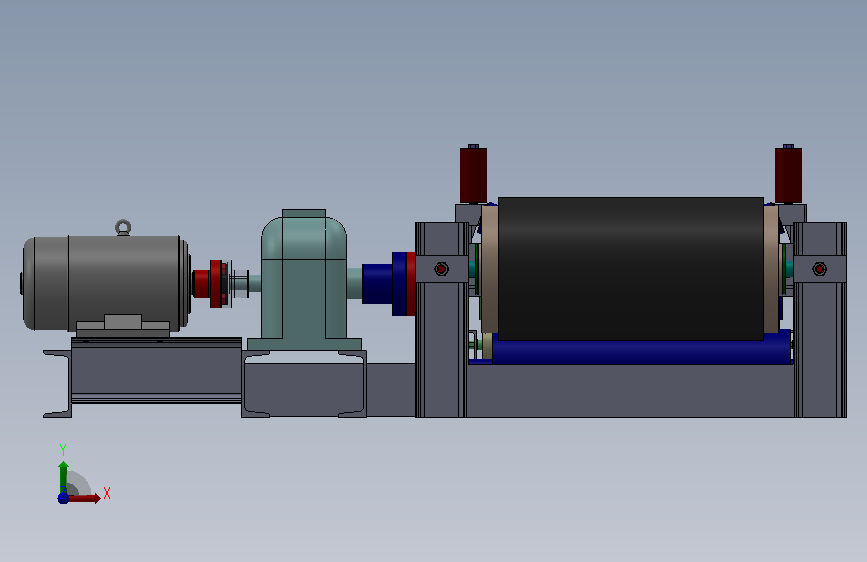Select the channel beam under the motor
This screenshot has width=867, height=562.
tap(156, 371)
